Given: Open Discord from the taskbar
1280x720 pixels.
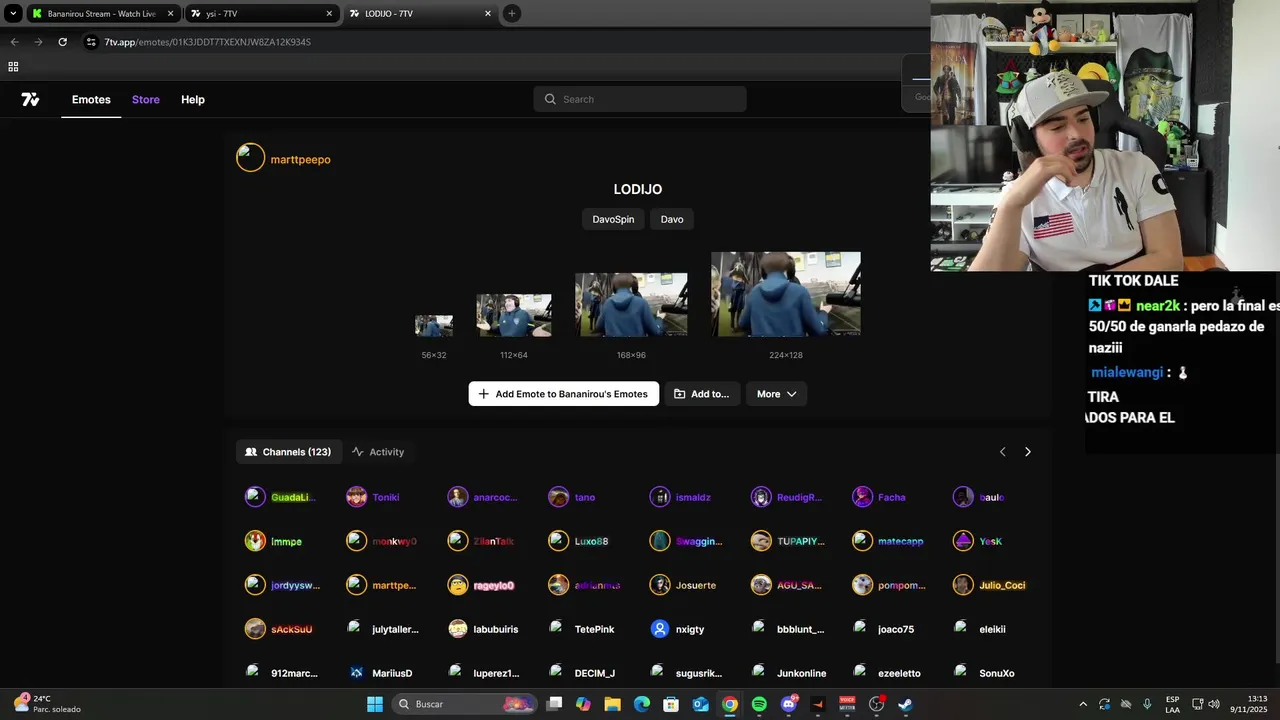Looking at the screenshot, I should coord(788,704).
